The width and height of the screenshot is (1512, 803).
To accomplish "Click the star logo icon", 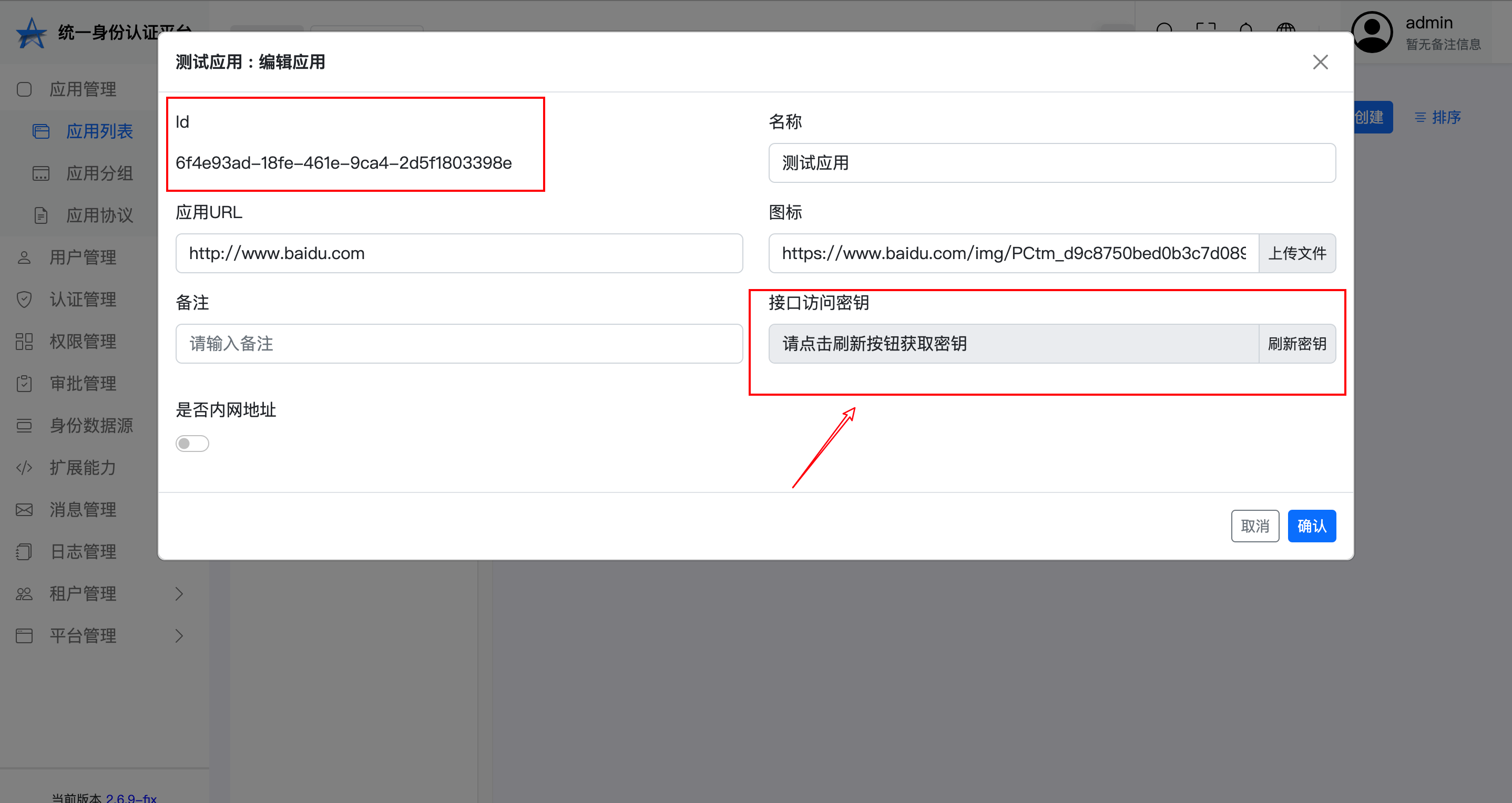I will tap(31, 33).
